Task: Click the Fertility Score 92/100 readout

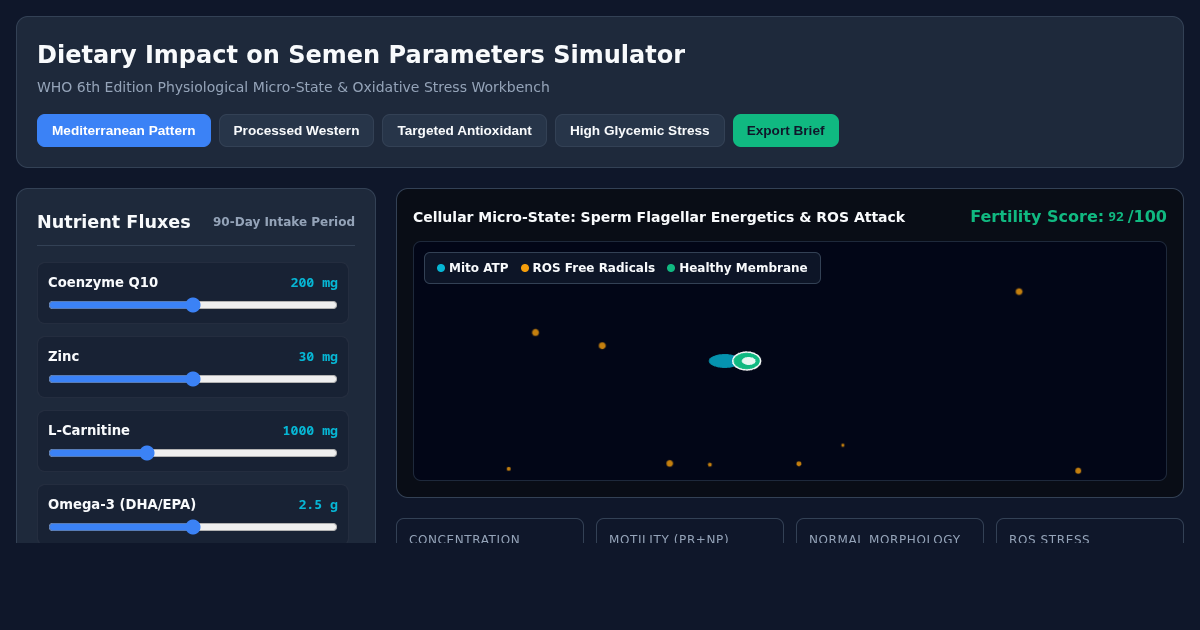Action: (1068, 217)
